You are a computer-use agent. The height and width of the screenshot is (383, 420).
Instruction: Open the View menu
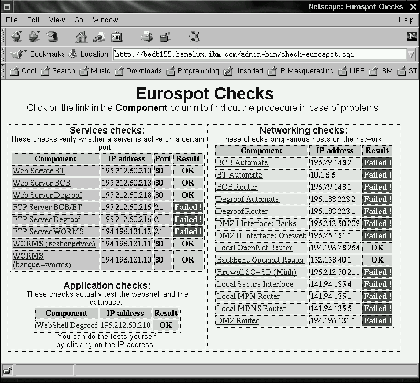57,20
